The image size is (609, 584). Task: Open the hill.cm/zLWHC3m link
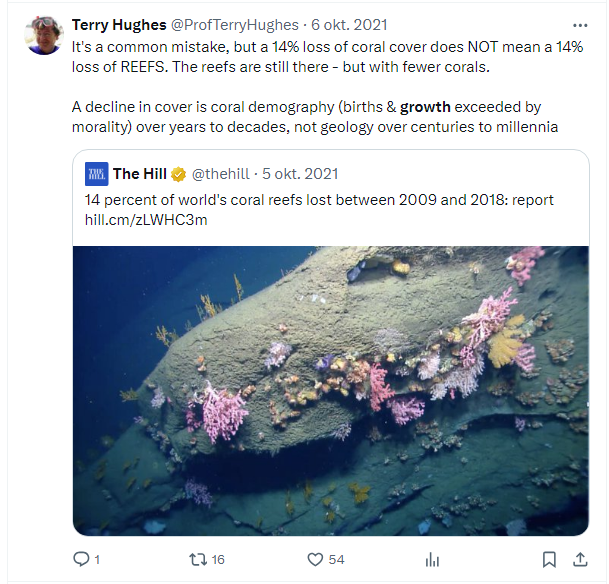(x=146, y=220)
